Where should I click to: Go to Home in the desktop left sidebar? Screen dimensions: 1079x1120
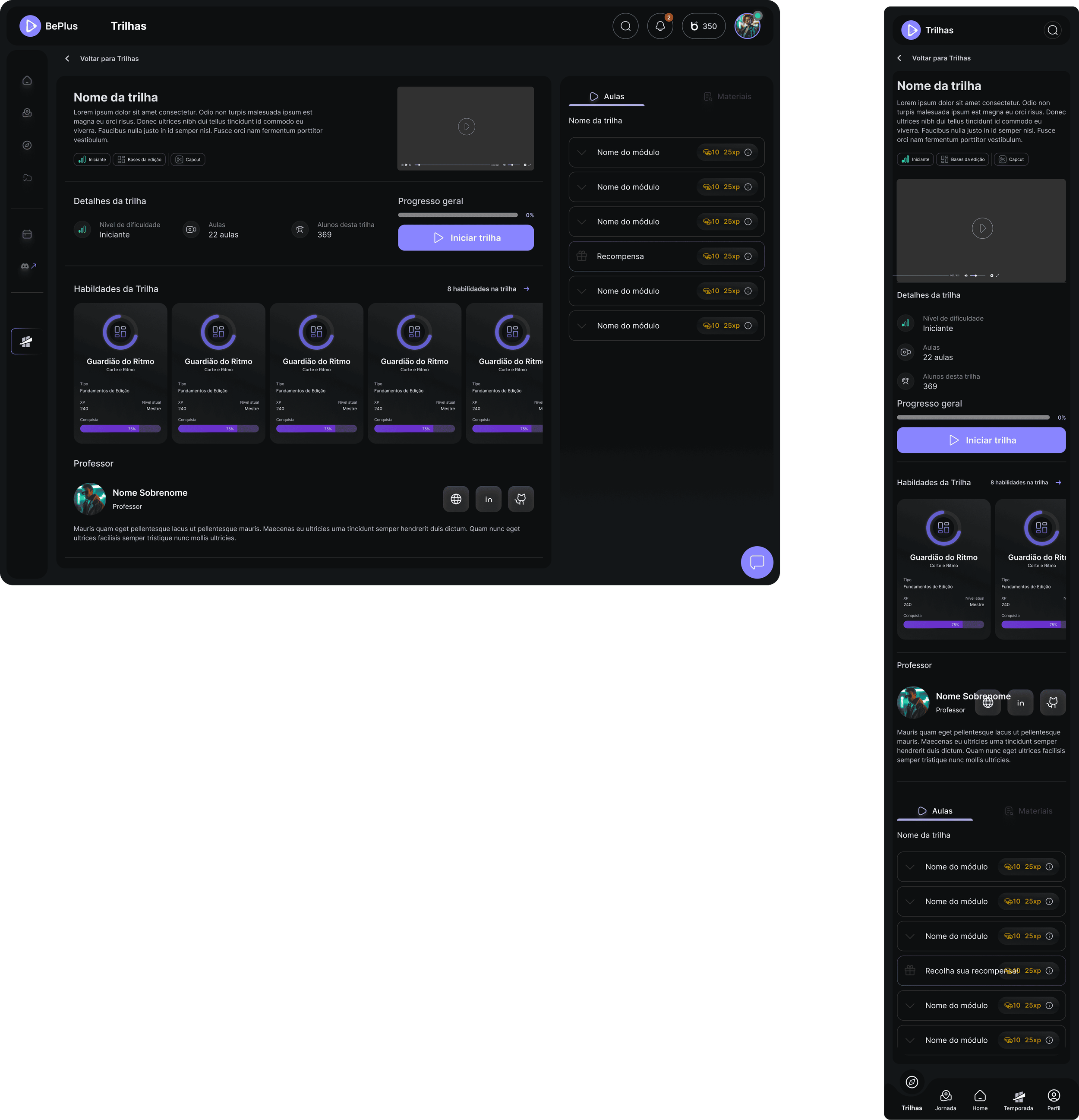27,81
